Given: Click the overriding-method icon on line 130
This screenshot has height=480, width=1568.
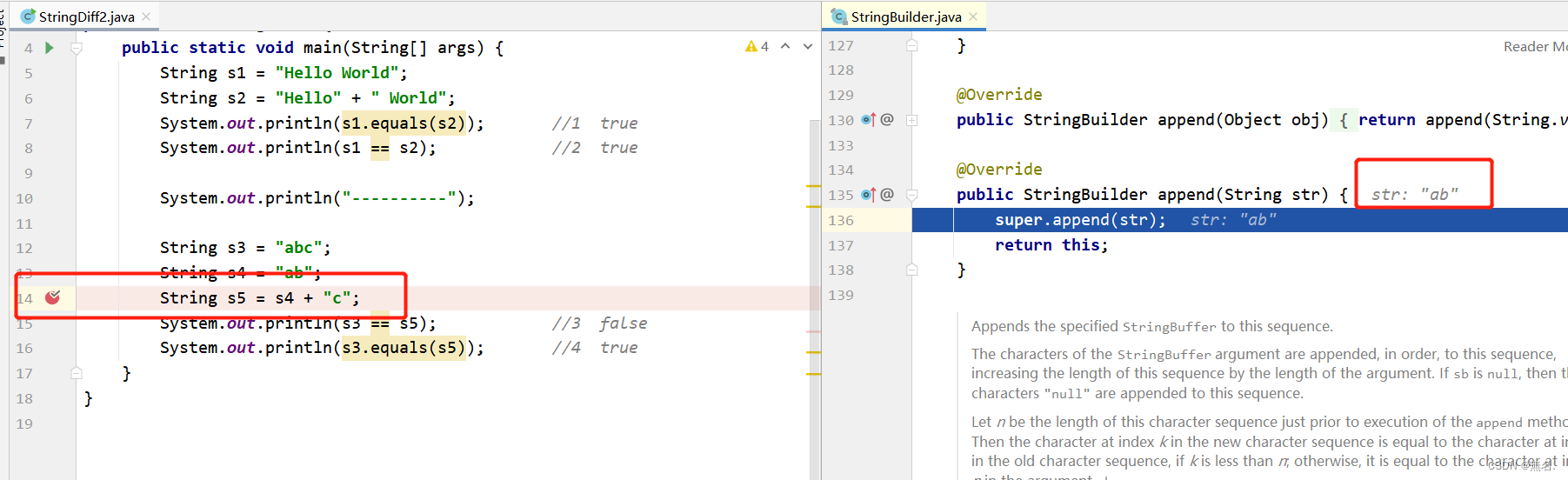Looking at the screenshot, I should tap(868, 120).
